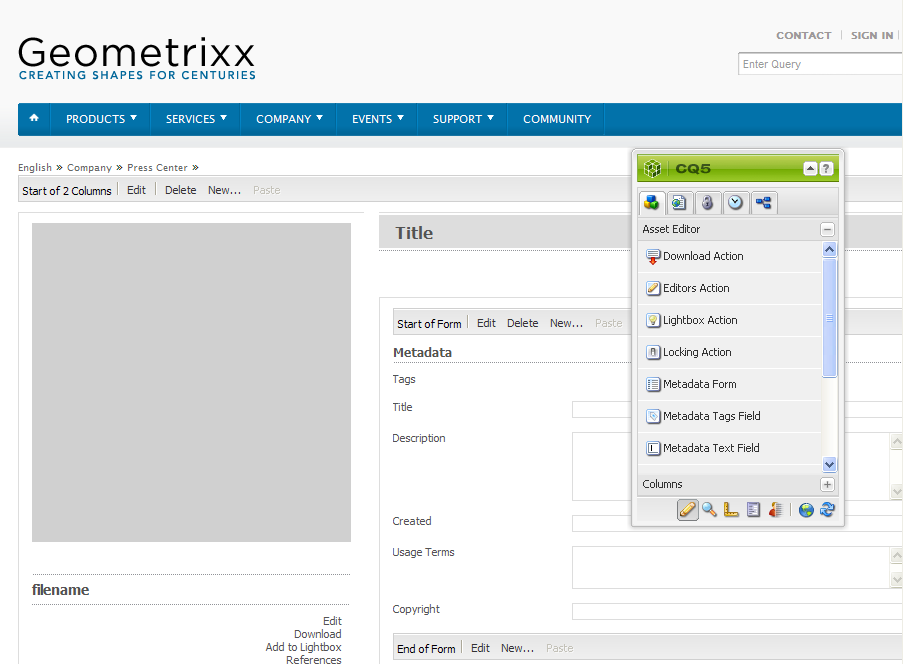Switch to Scaffolding mode icon

pos(753,510)
